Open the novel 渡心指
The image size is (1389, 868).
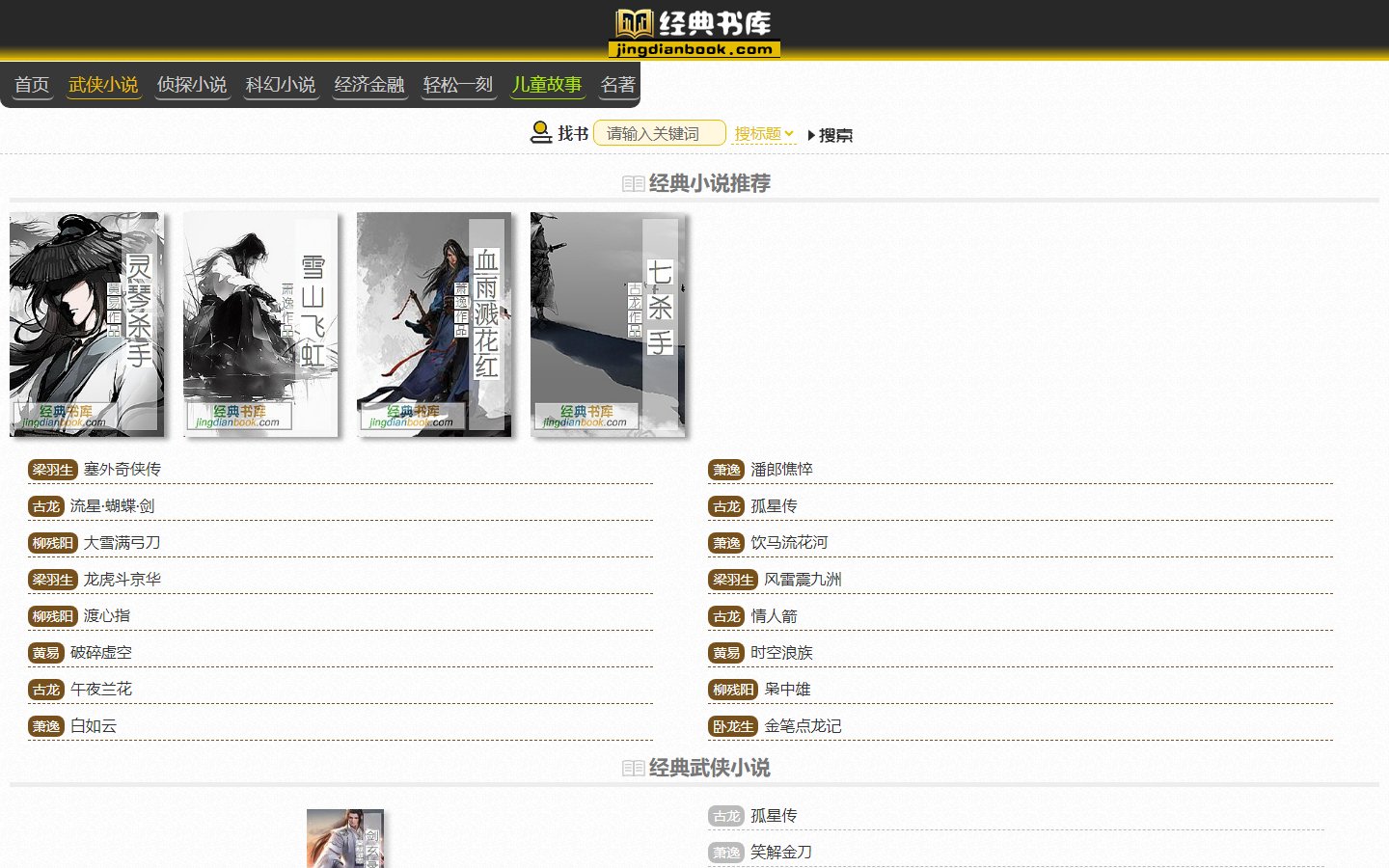pos(107,615)
